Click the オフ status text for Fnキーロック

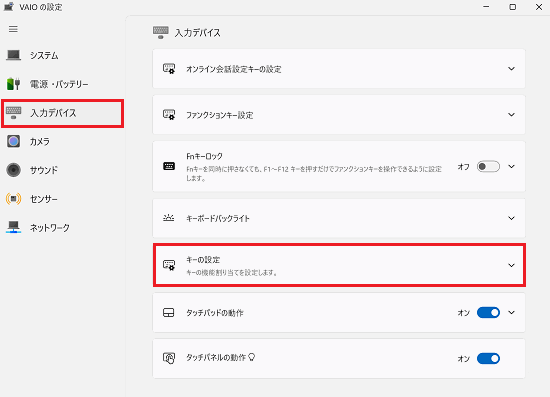tap(463, 167)
